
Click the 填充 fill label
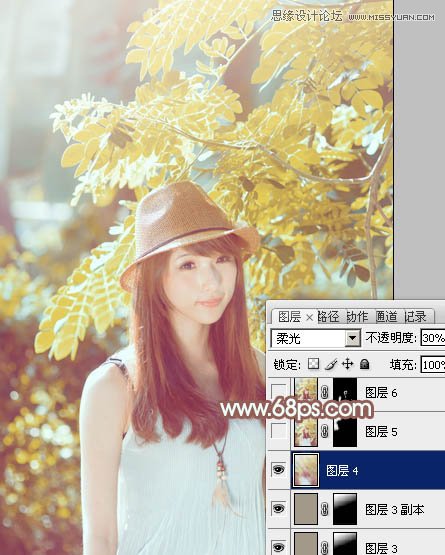point(403,364)
